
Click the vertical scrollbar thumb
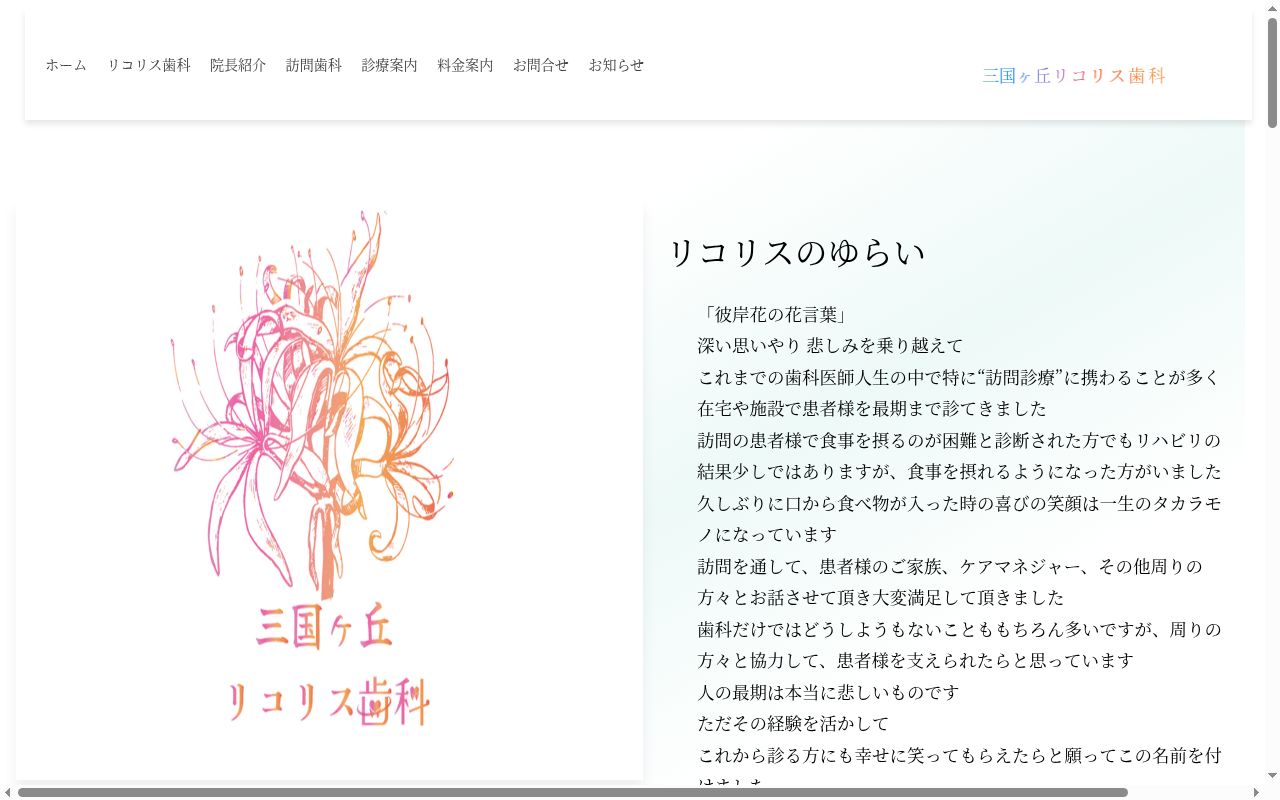coord(1272,72)
